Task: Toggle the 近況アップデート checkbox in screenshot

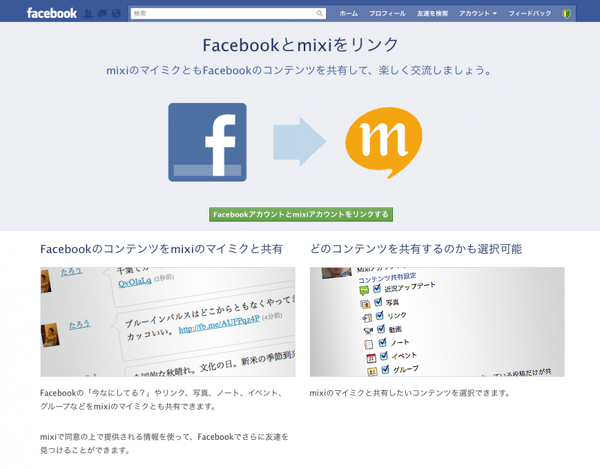Action: point(377,288)
